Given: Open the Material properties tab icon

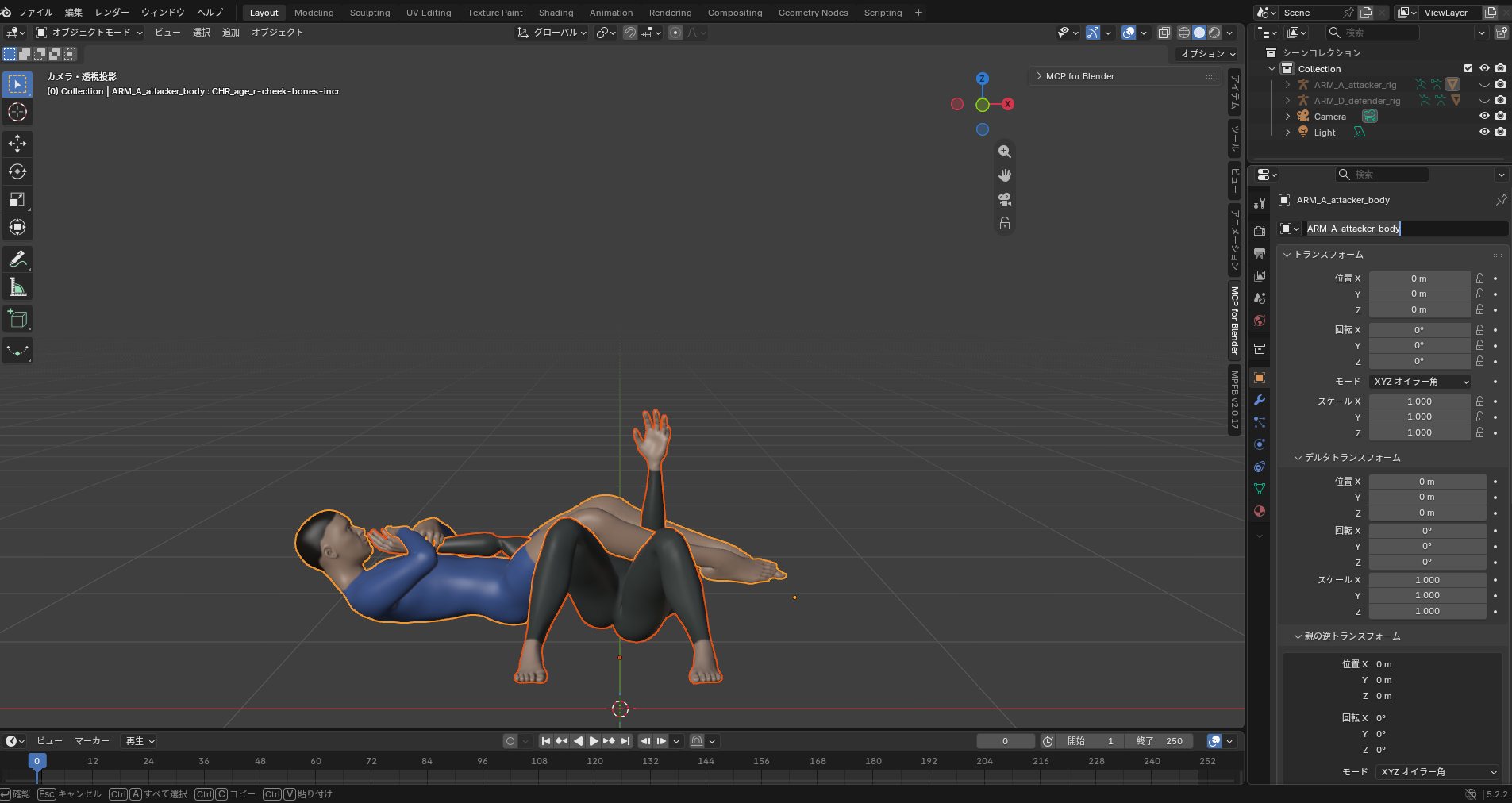Looking at the screenshot, I should tap(1260, 511).
